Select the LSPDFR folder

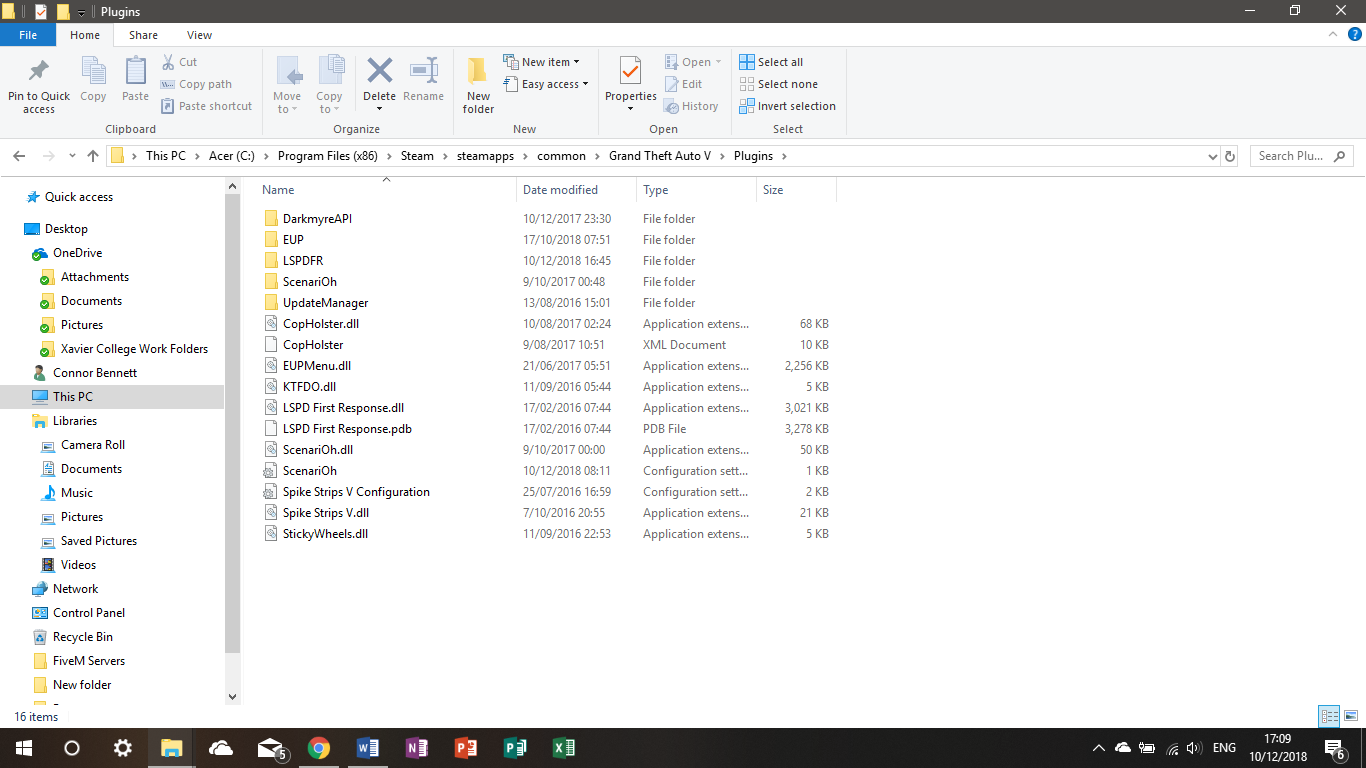[x=303, y=261]
